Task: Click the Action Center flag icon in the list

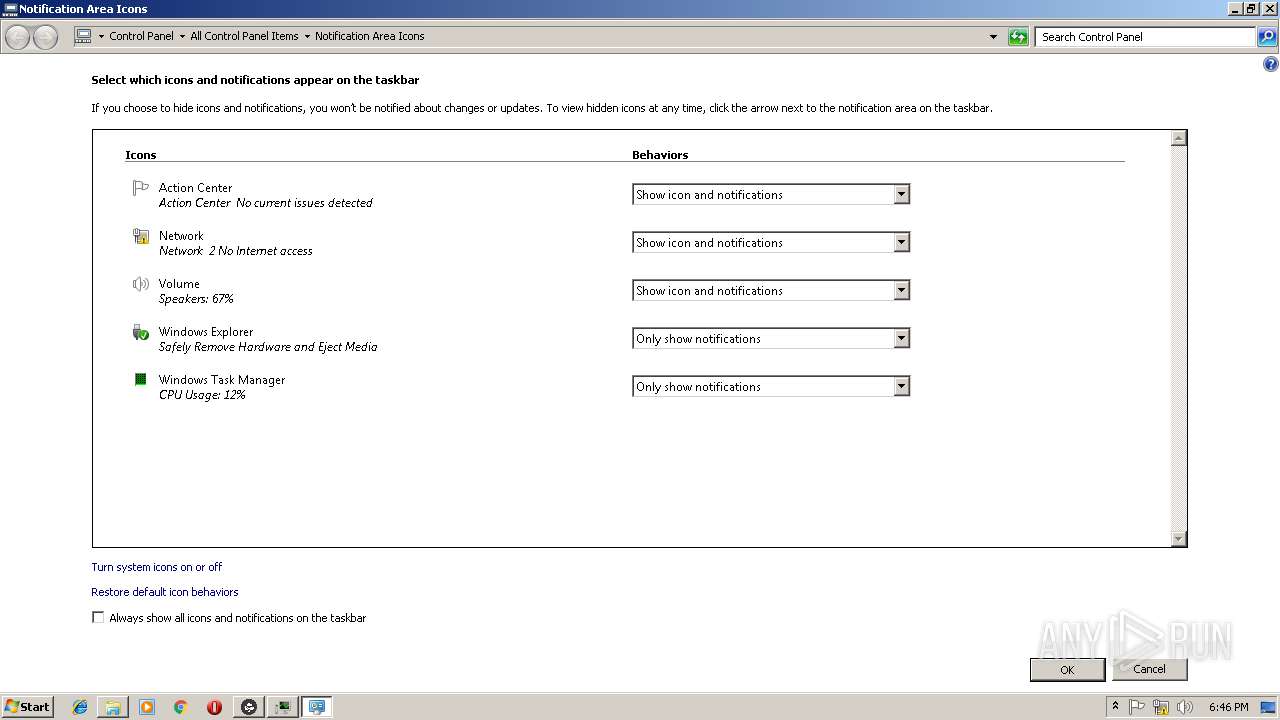Action: tap(141, 188)
